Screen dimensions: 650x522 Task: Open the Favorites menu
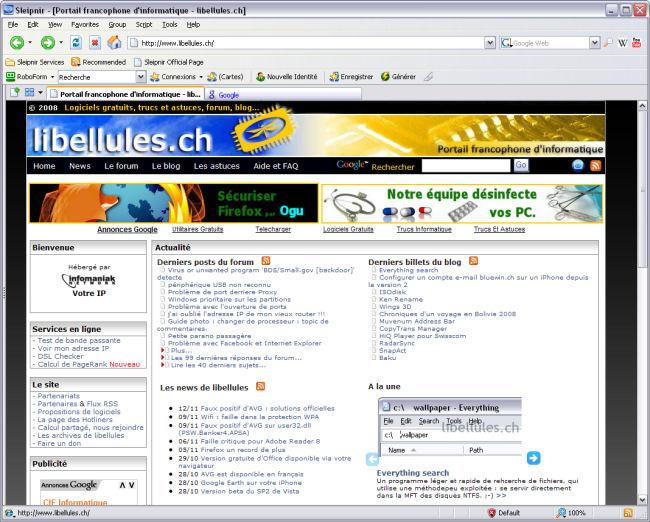[x=85, y=23]
